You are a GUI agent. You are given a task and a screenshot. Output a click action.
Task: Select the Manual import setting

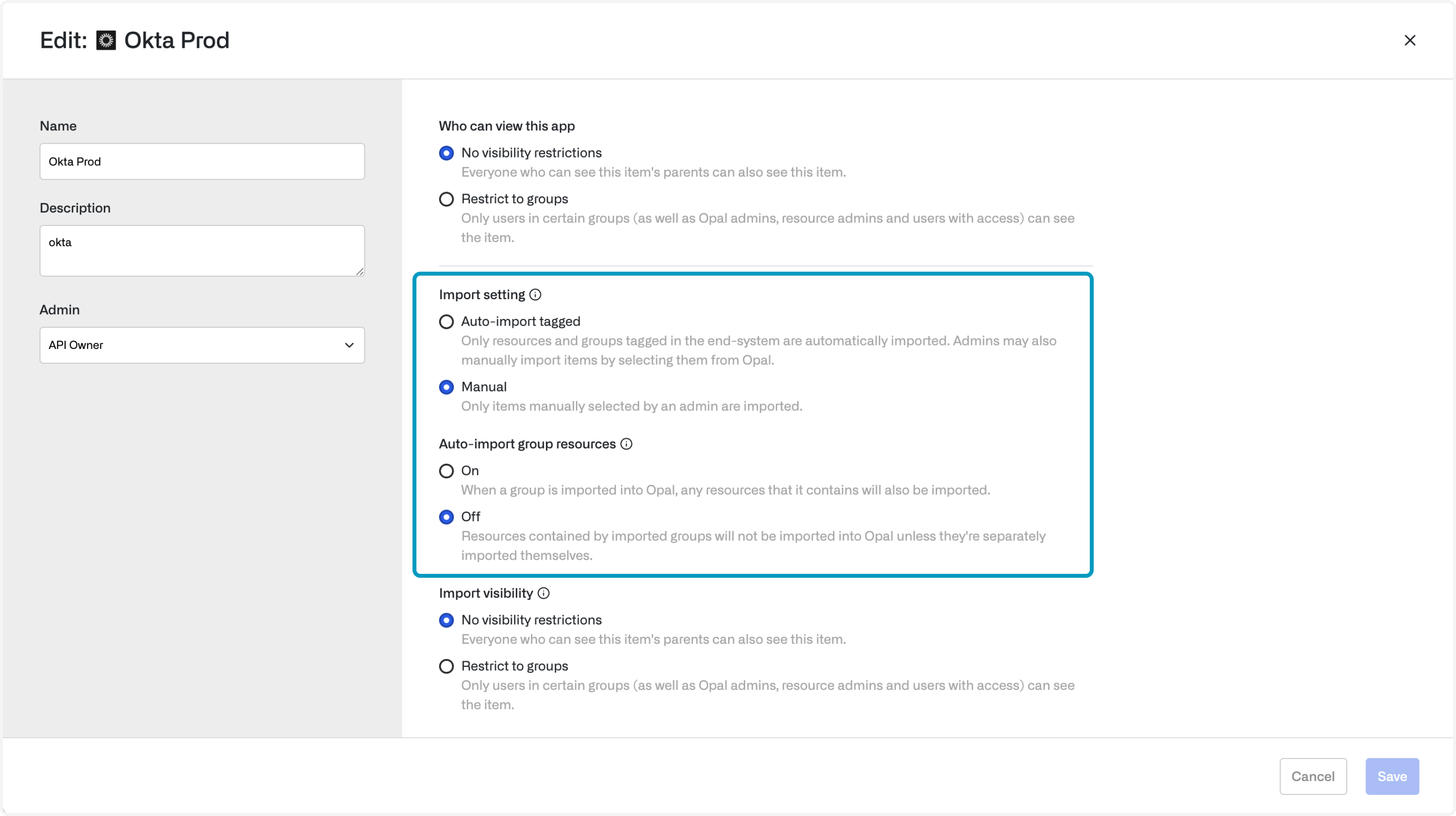pyautogui.click(x=446, y=387)
